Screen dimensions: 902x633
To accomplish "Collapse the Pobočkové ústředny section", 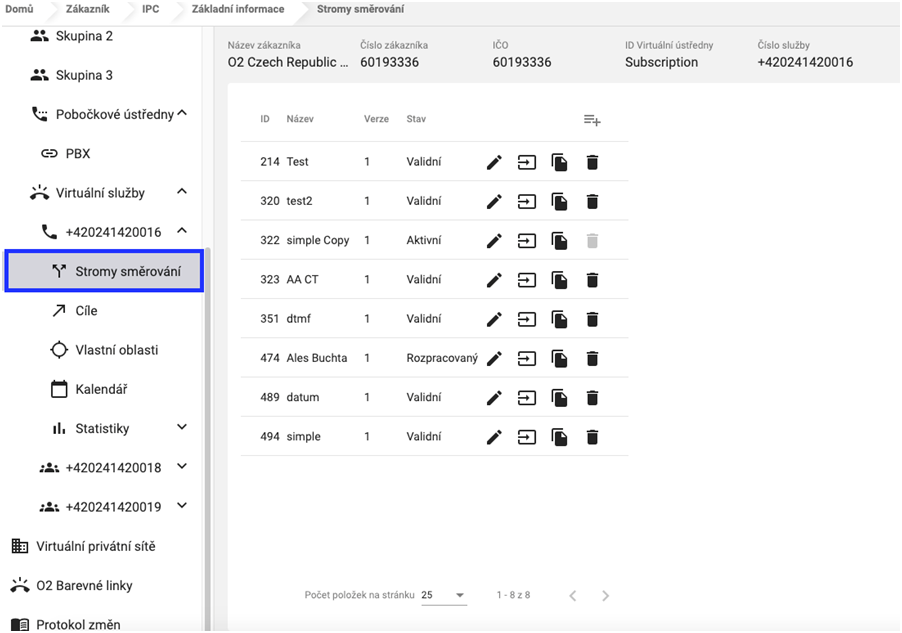I will click(182, 114).
